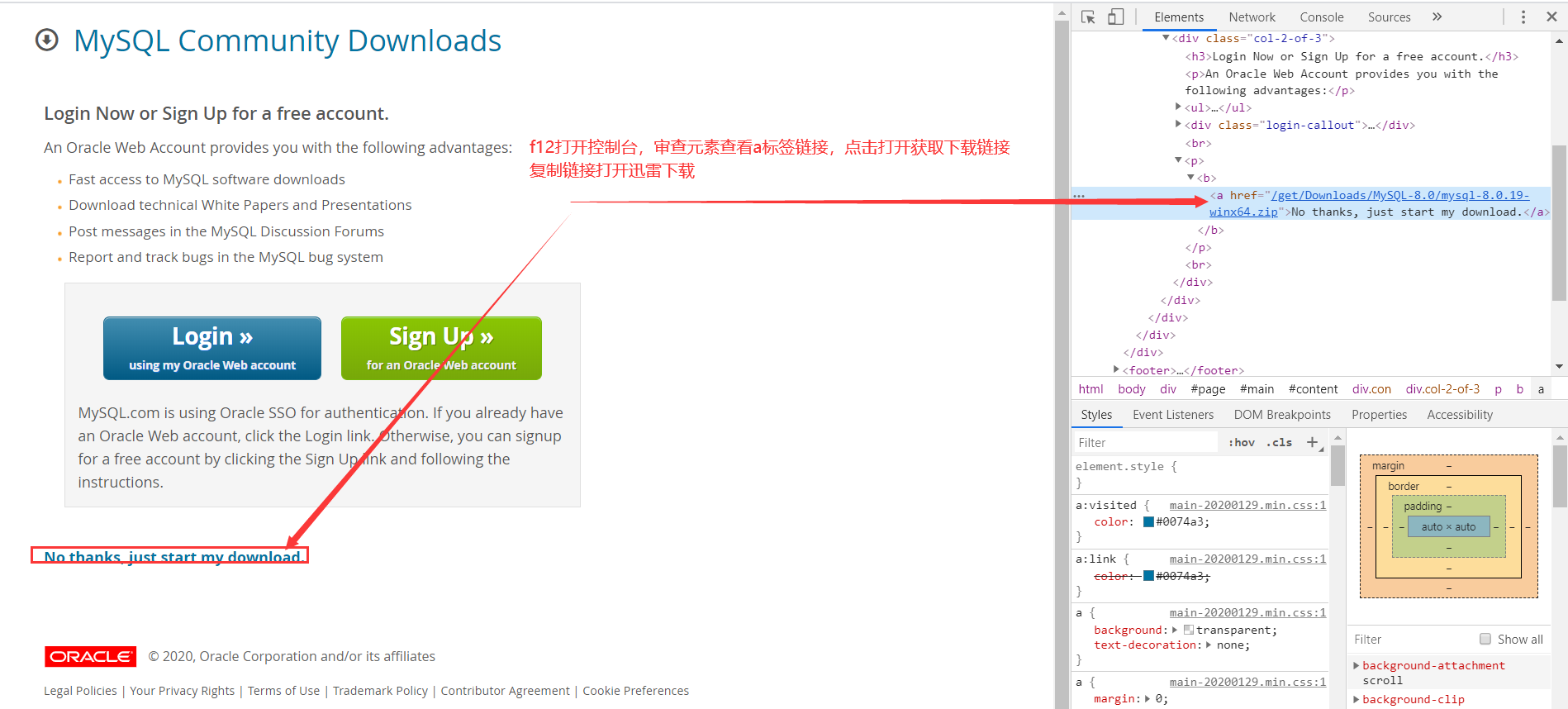This screenshot has width=1568, height=709.
Task: Collapse the b node in the DOM tree
Action: pos(1190,178)
